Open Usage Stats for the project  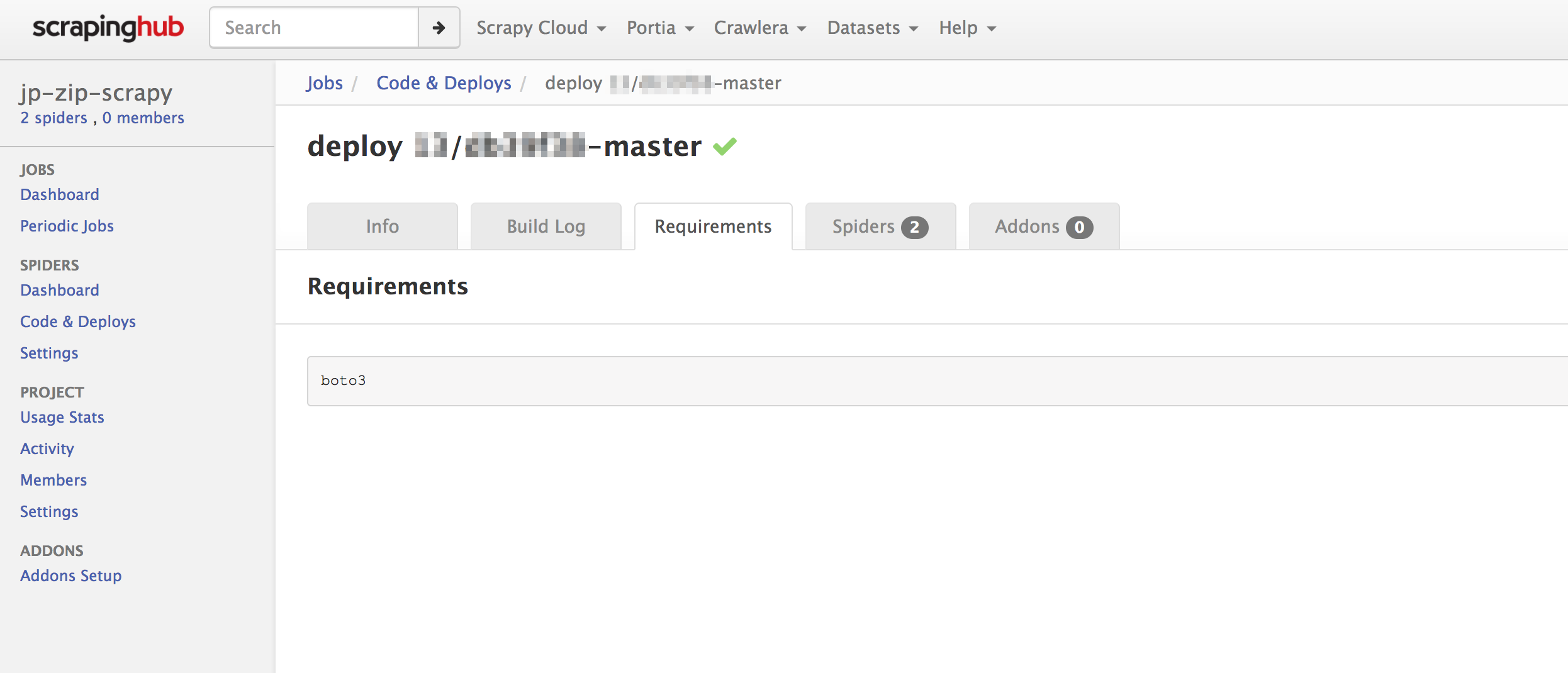(62, 417)
